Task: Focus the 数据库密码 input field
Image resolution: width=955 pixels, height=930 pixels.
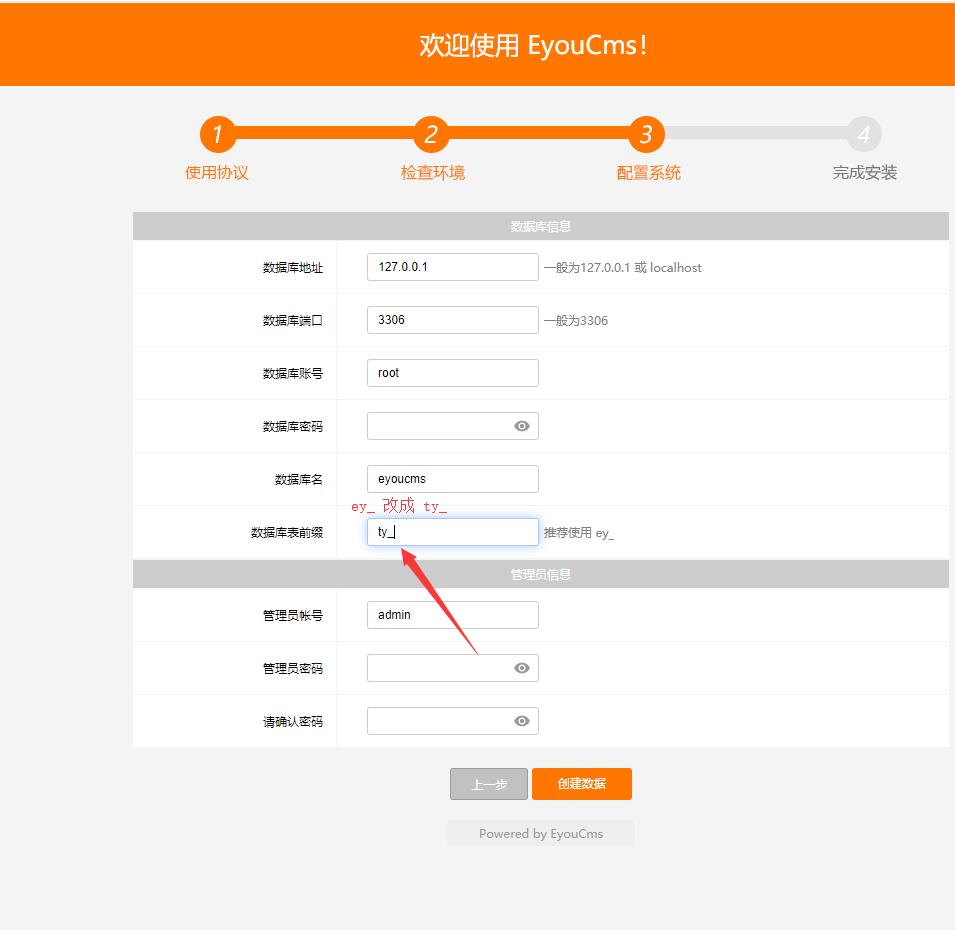Action: 453,426
